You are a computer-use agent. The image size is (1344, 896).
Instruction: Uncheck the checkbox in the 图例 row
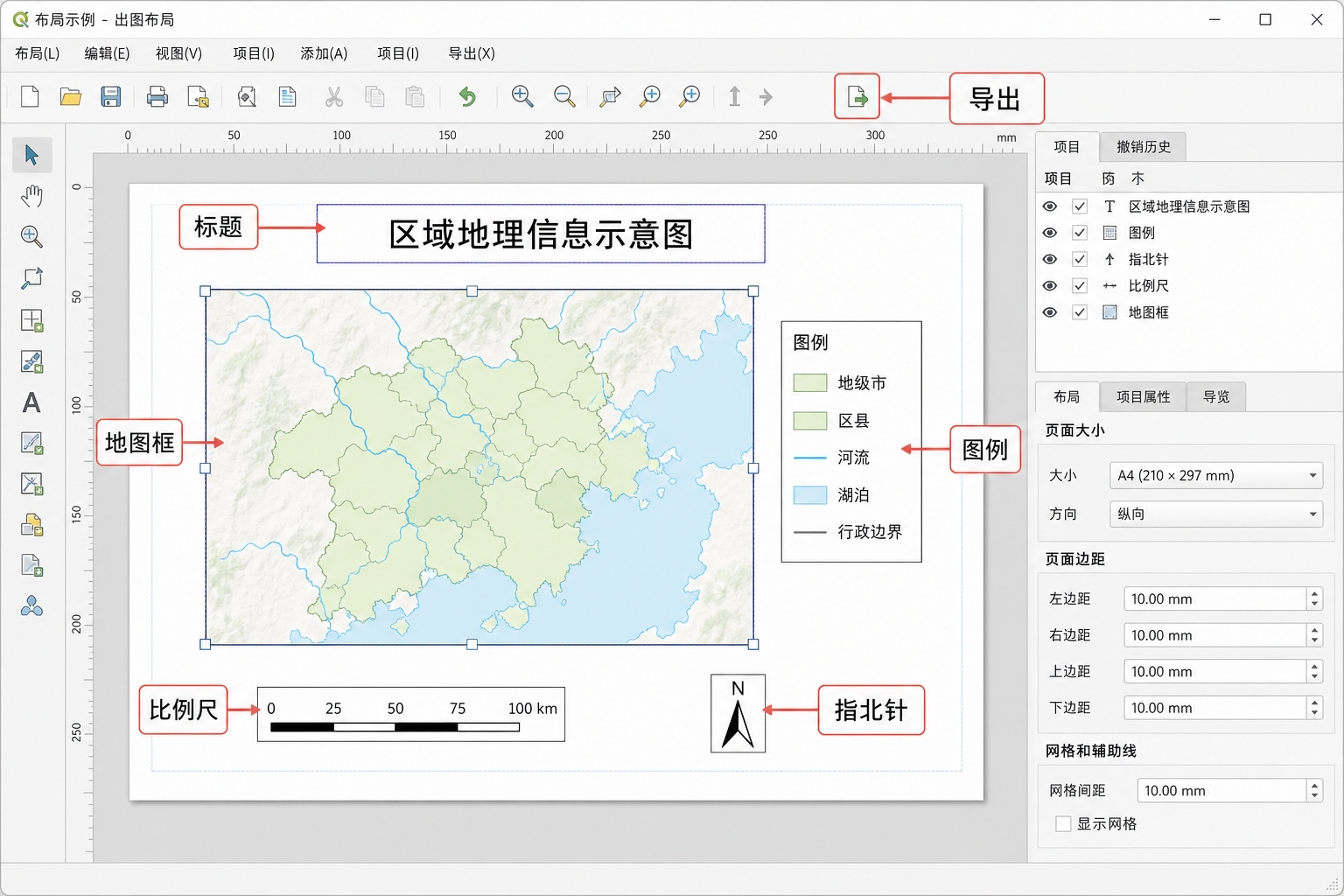tap(1080, 233)
